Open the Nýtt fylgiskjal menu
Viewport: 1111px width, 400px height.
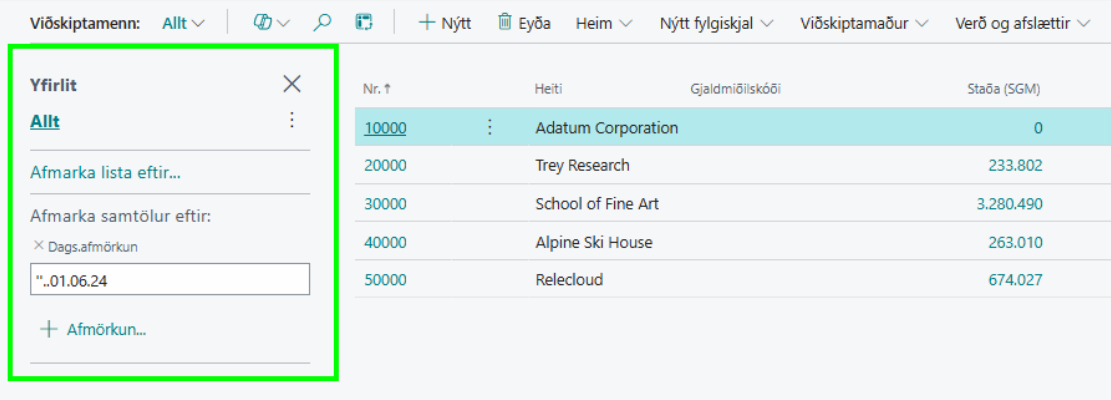[x=717, y=22]
